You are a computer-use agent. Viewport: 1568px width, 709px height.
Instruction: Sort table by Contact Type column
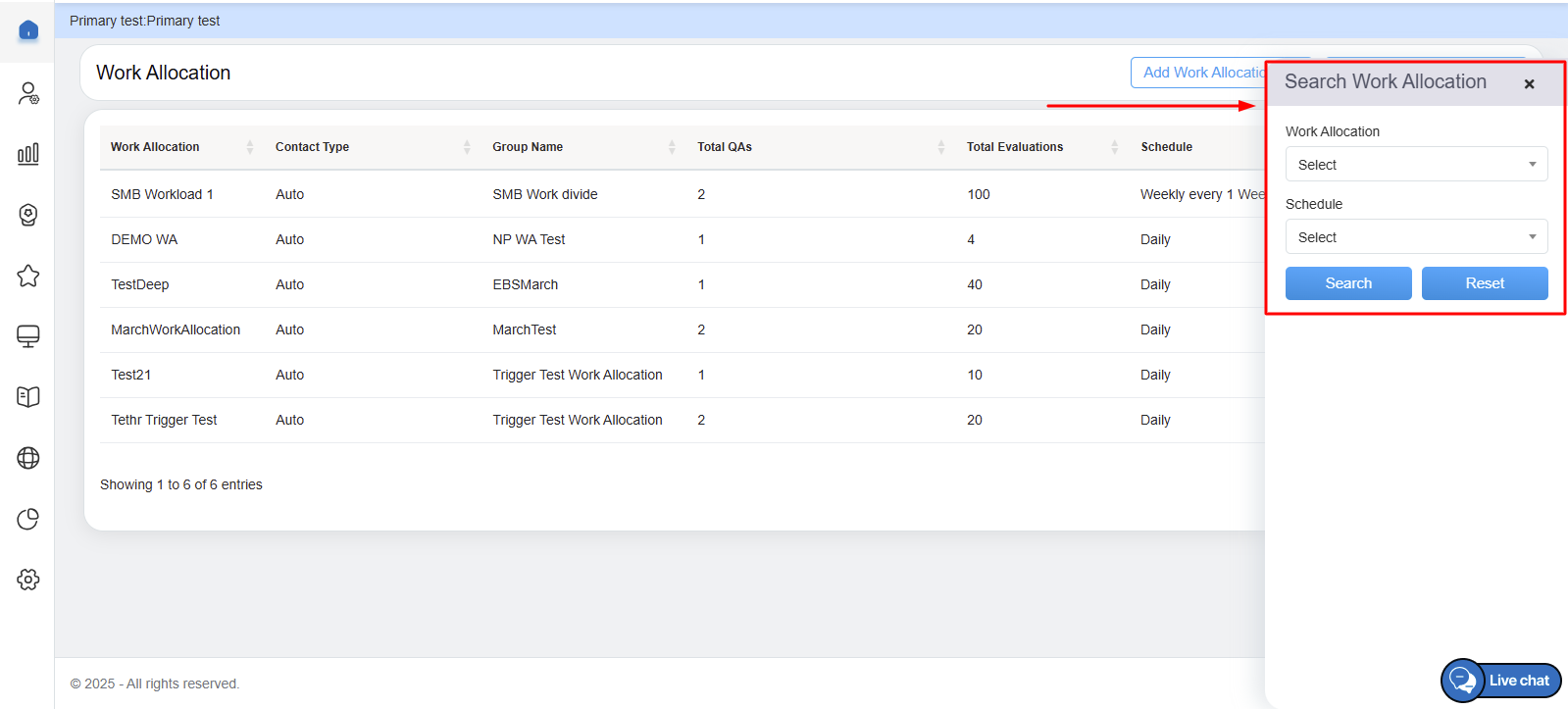312,147
